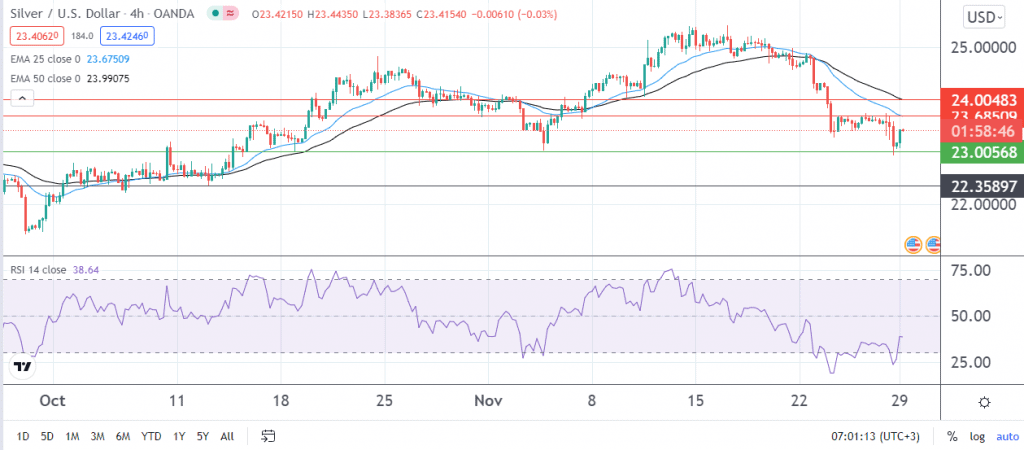This screenshot has width=1024, height=450.
Task: Toggle percent scale mode
Action: coord(953,436)
